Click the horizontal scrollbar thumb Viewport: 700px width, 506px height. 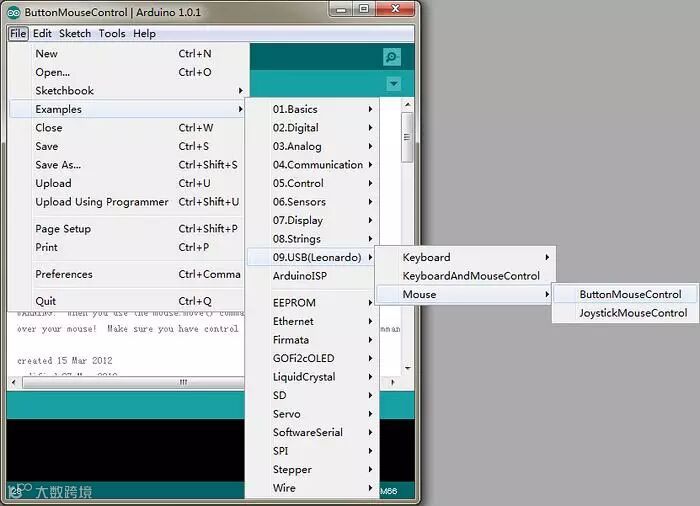pyautogui.click(x=133, y=382)
